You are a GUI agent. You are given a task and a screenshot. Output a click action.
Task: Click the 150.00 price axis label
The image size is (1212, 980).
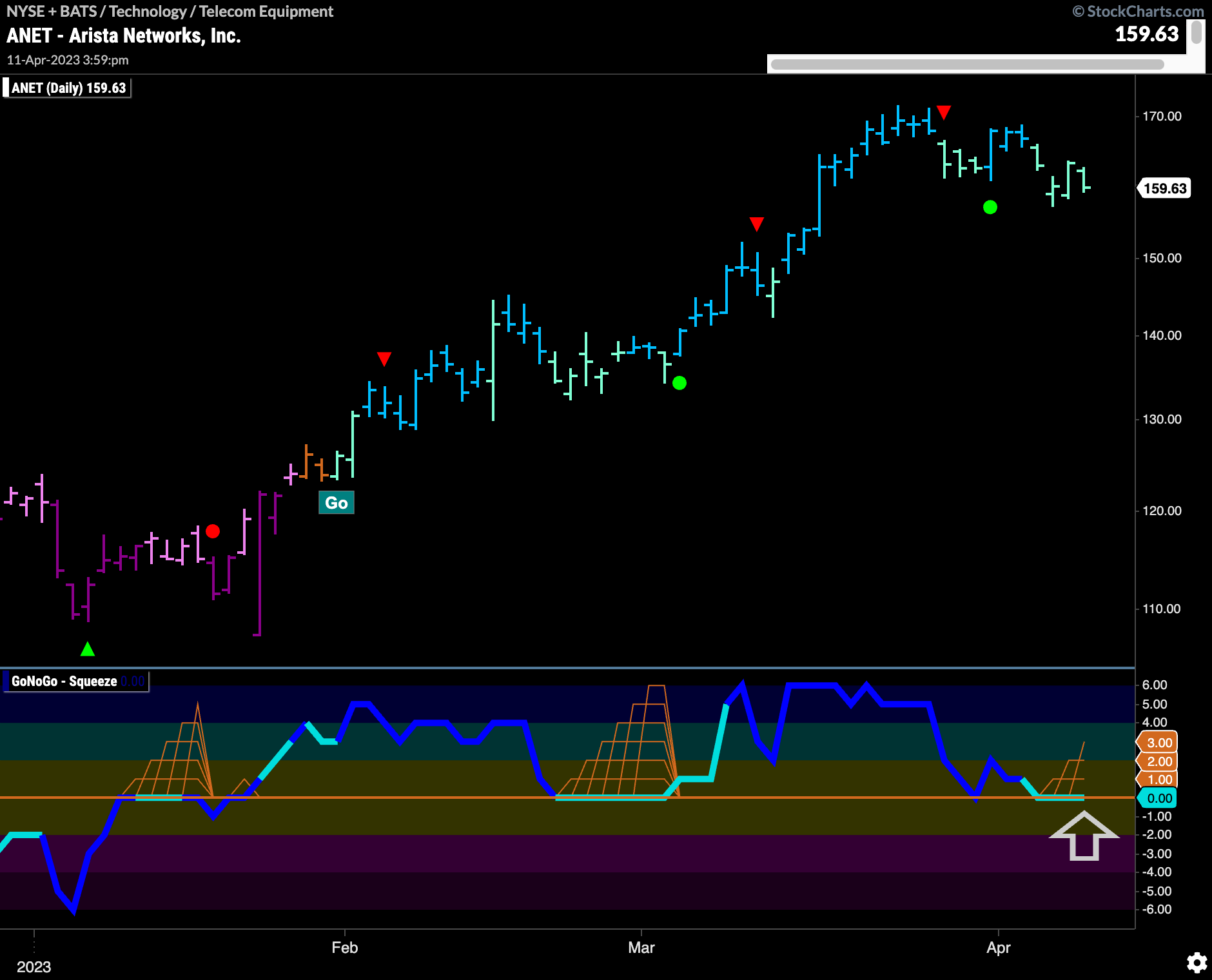[1162, 258]
